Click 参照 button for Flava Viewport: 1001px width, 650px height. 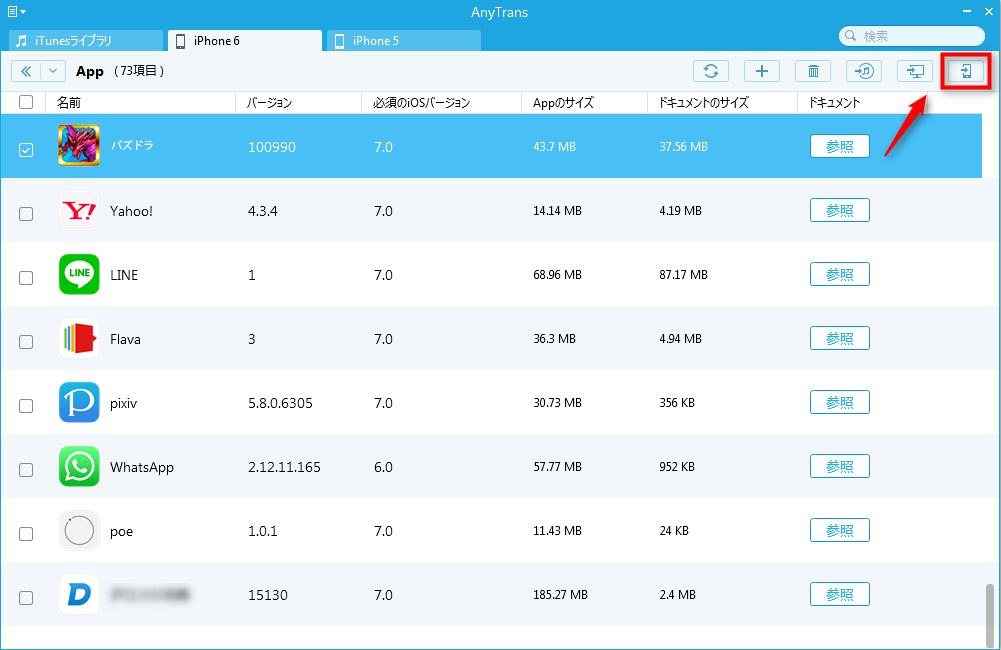(839, 338)
